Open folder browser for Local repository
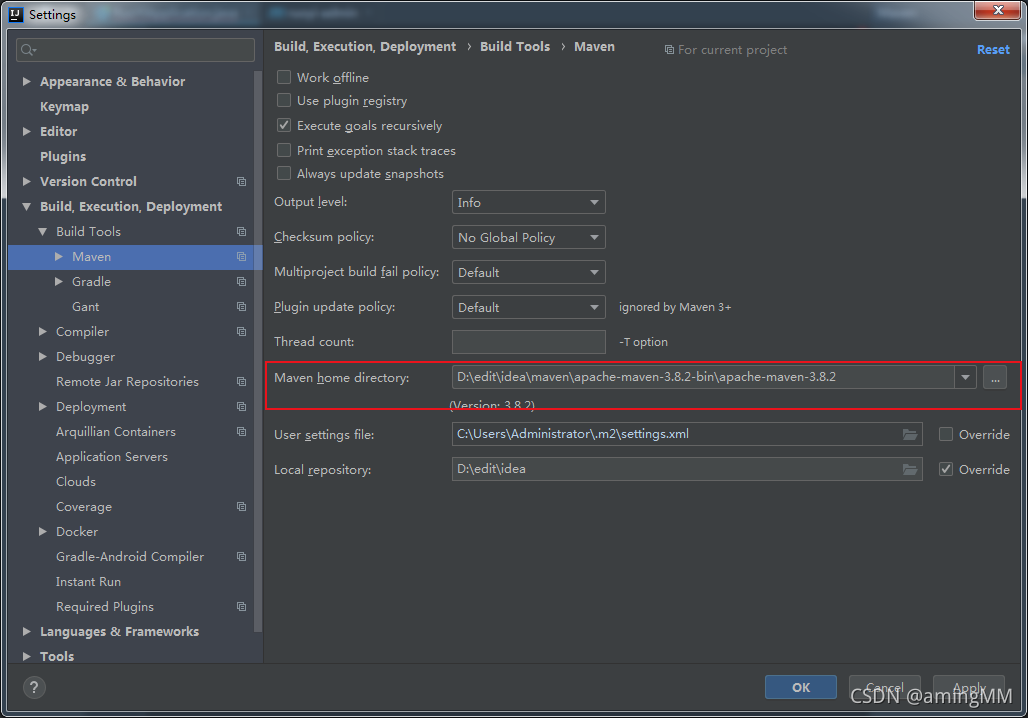 click(x=909, y=469)
